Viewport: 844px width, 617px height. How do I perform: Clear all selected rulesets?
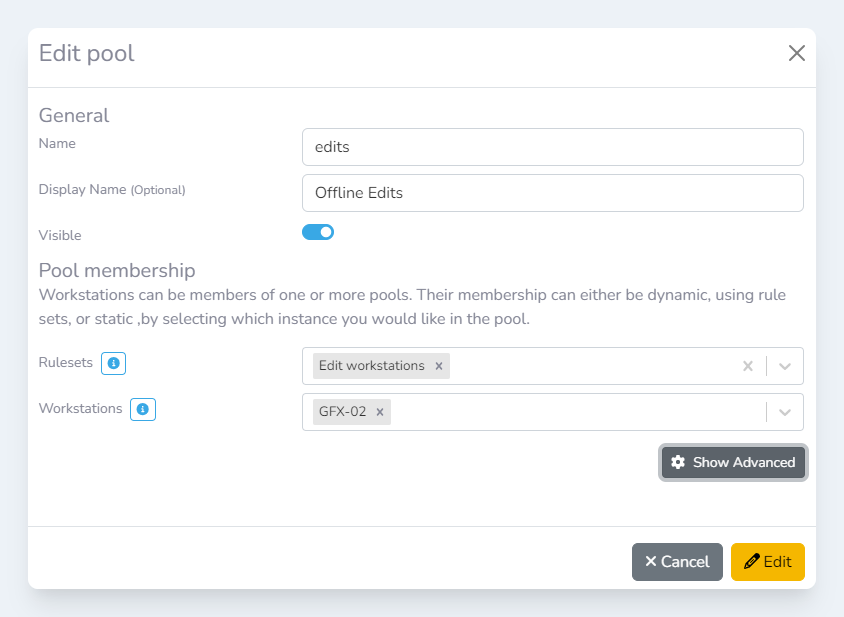tap(747, 366)
